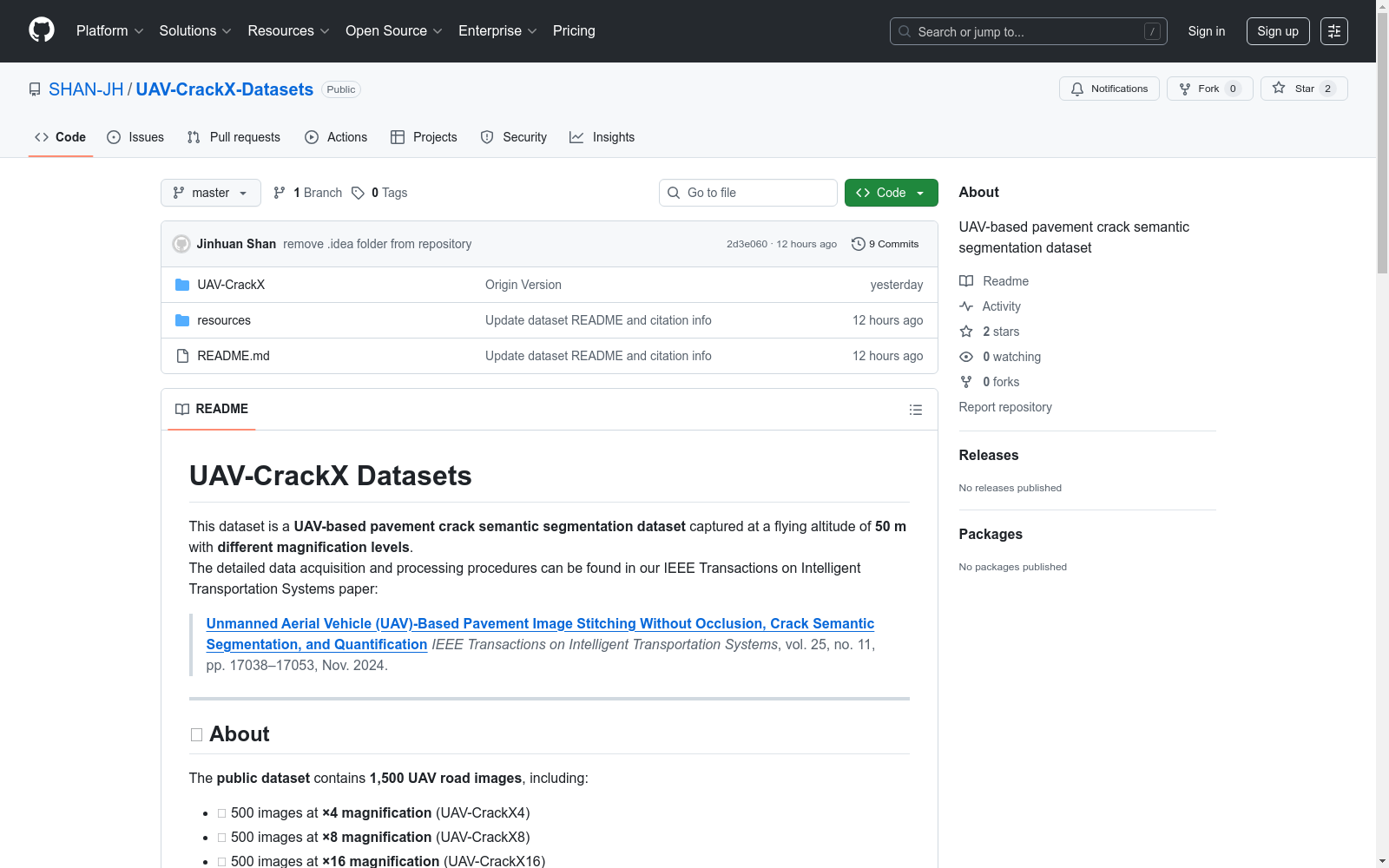
Task: Open the UAV-CrackX folder icon
Action: pyautogui.click(x=182, y=285)
